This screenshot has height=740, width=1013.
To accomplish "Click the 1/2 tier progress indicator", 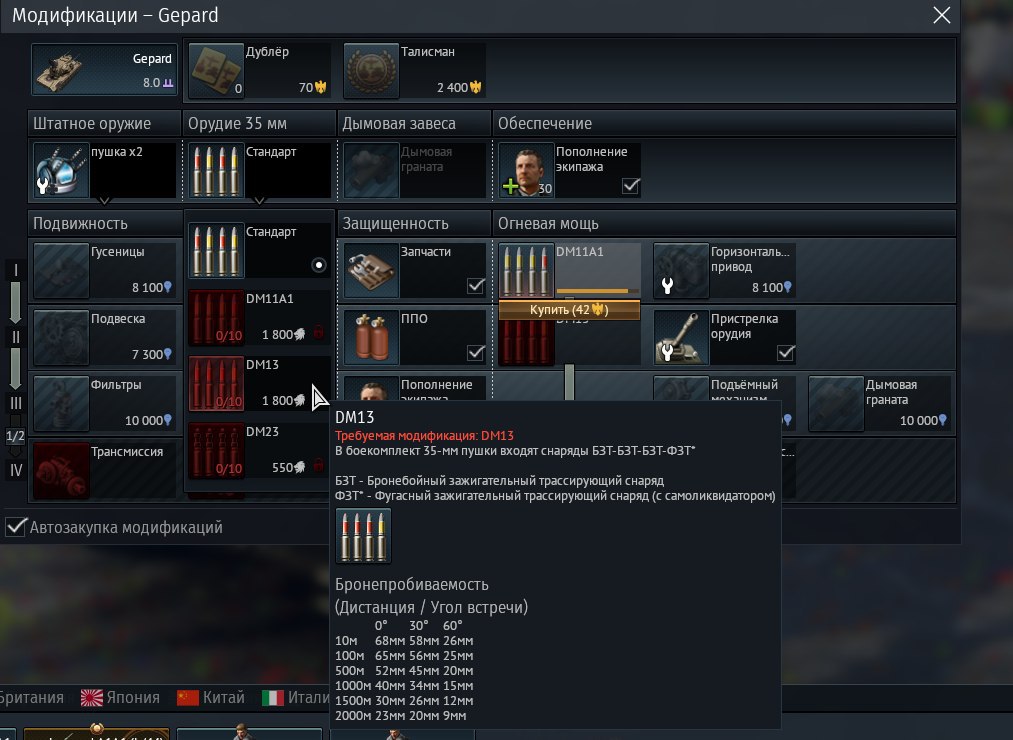I will tap(16, 436).
